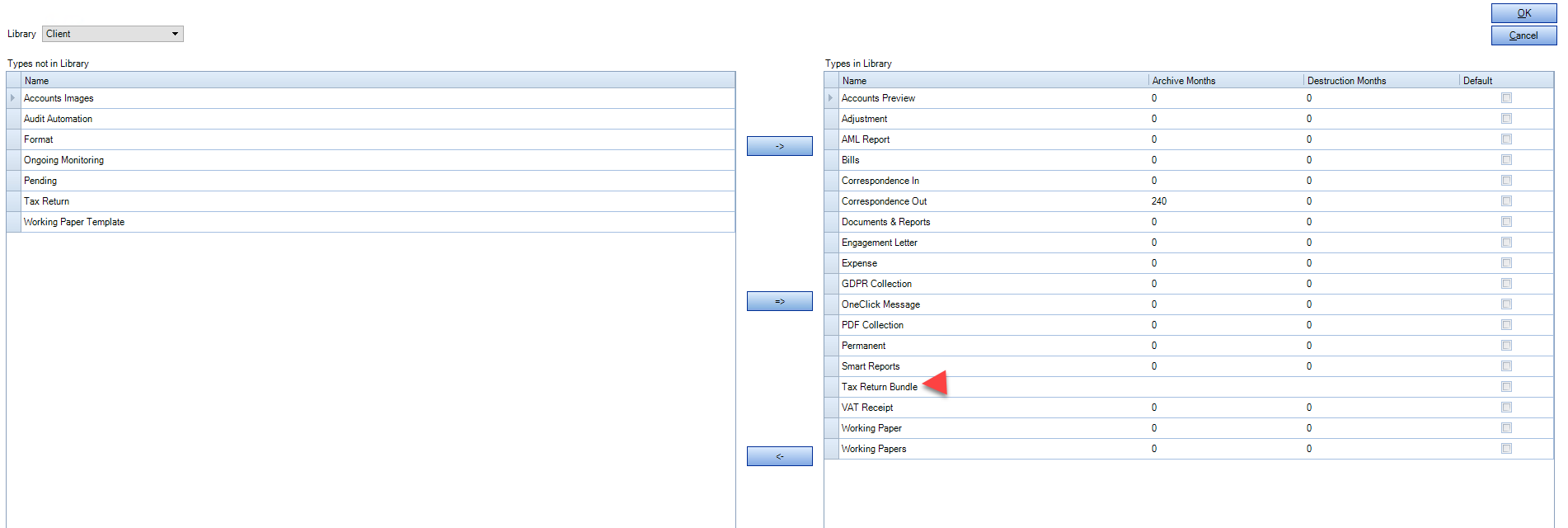Screen dimensions: 1568x528
Task: Toggle Default checkbox for Working Paper
Action: [1506, 428]
